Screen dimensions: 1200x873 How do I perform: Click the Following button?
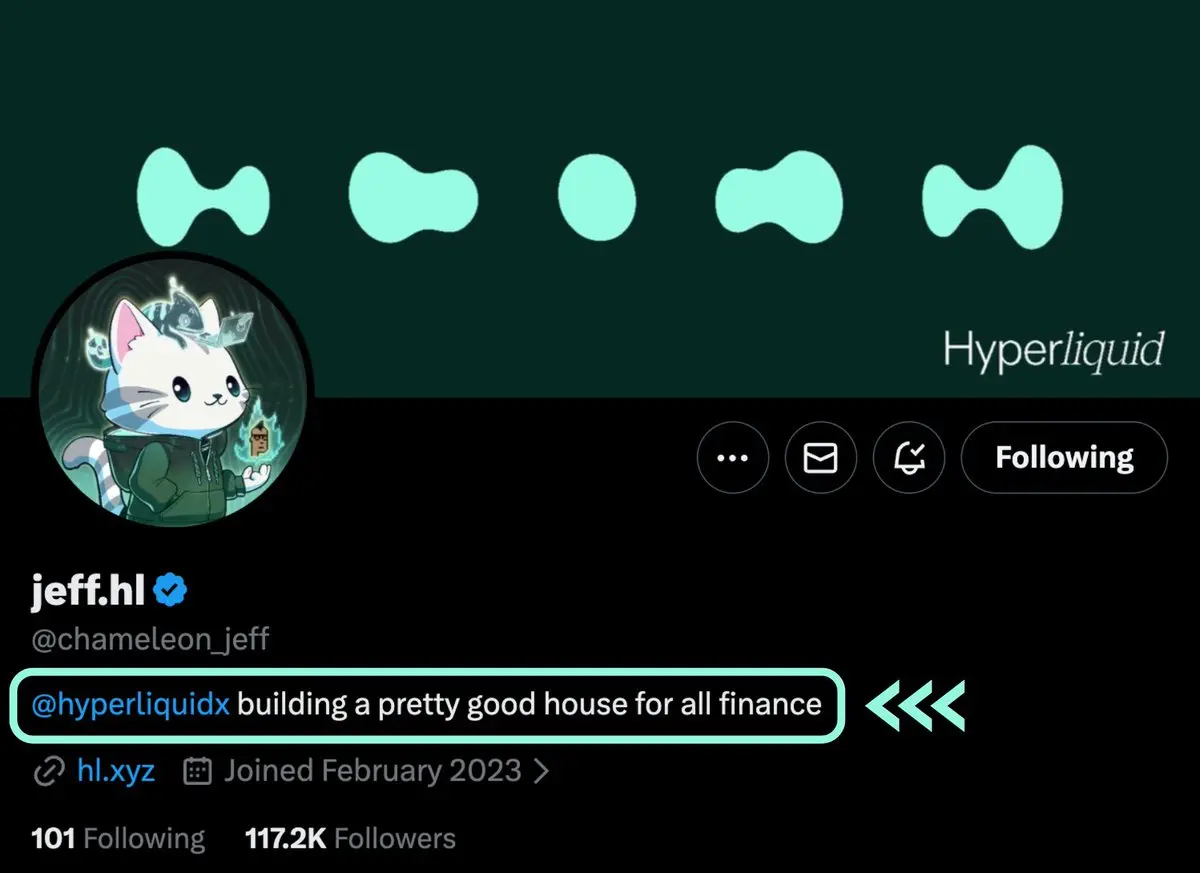click(1064, 458)
